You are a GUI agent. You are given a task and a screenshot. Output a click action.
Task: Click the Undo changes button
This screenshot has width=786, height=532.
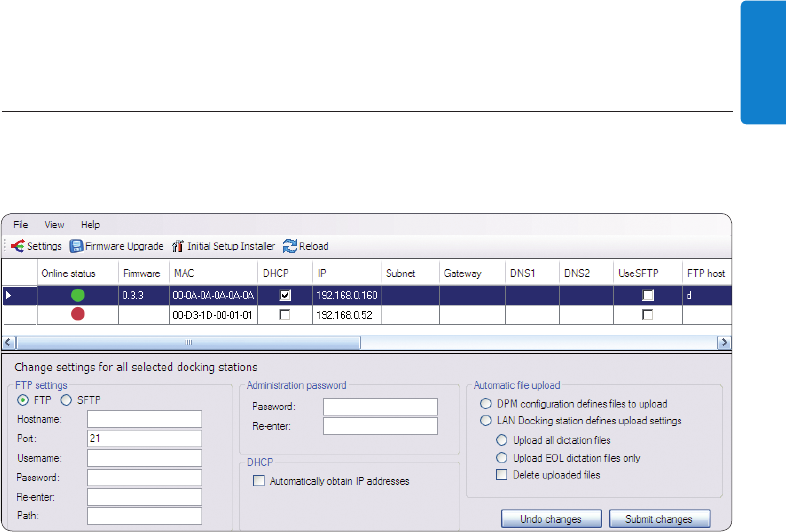tap(552, 519)
